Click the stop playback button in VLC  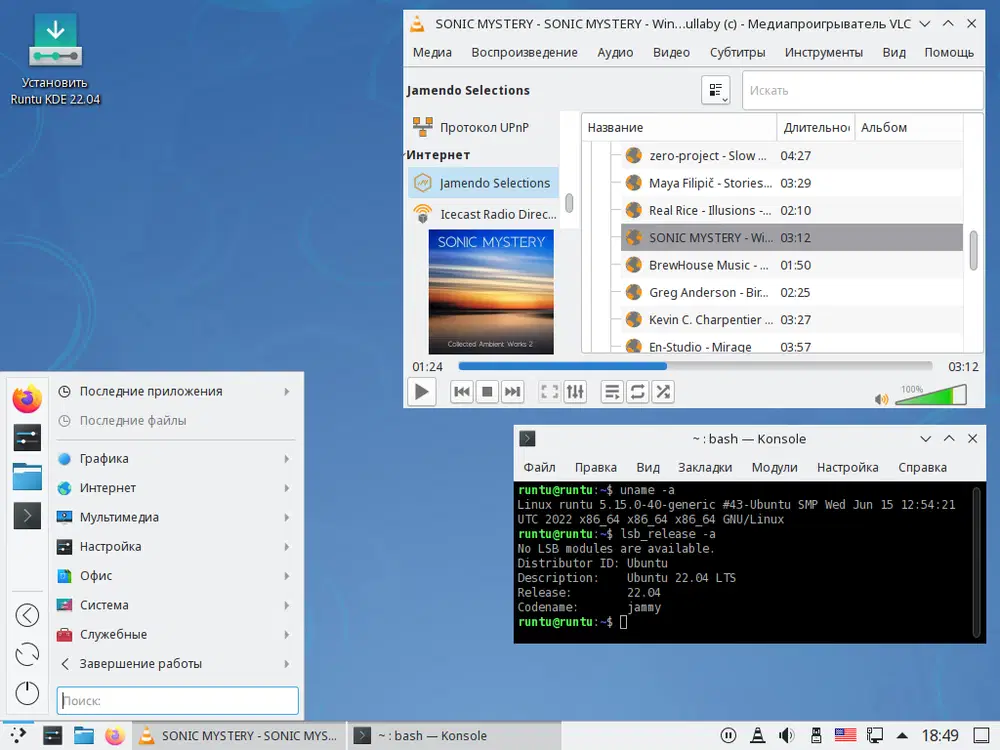click(487, 392)
